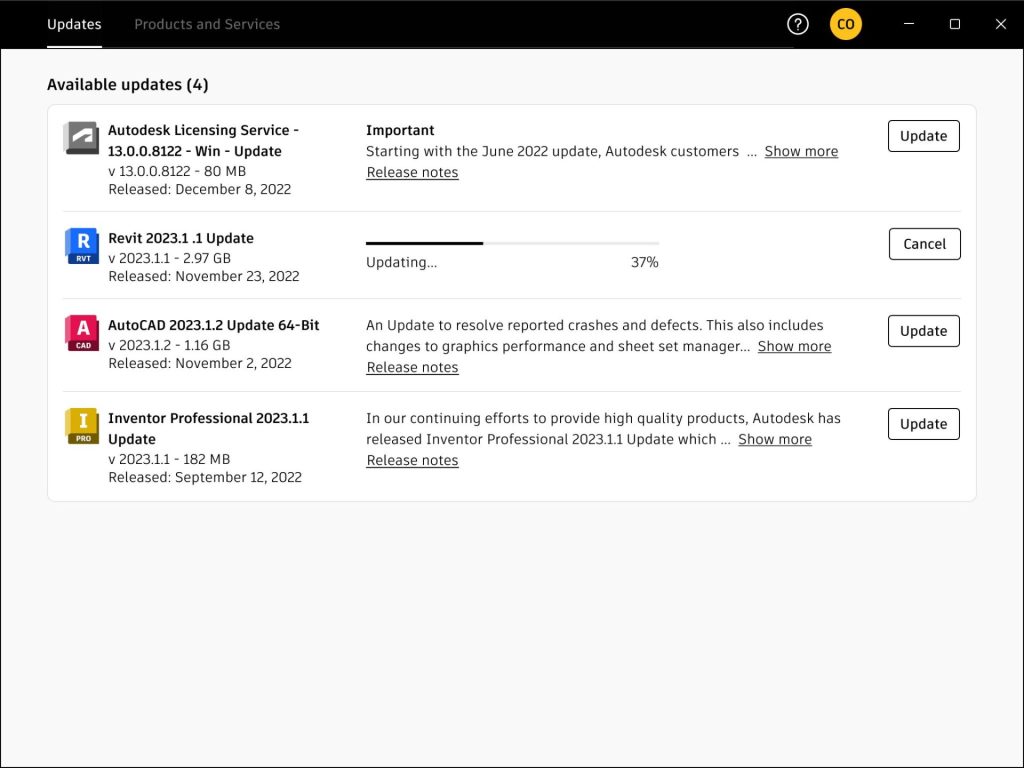Click the v 2023.1.1 - 2.97 GB text

[x=169, y=259]
